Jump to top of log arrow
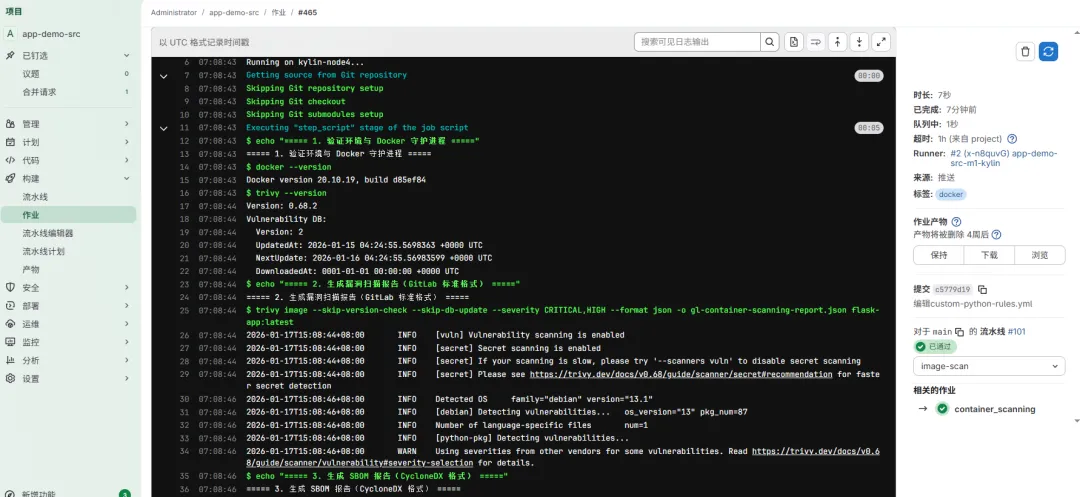The width and height of the screenshot is (1080, 497). click(838, 42)
